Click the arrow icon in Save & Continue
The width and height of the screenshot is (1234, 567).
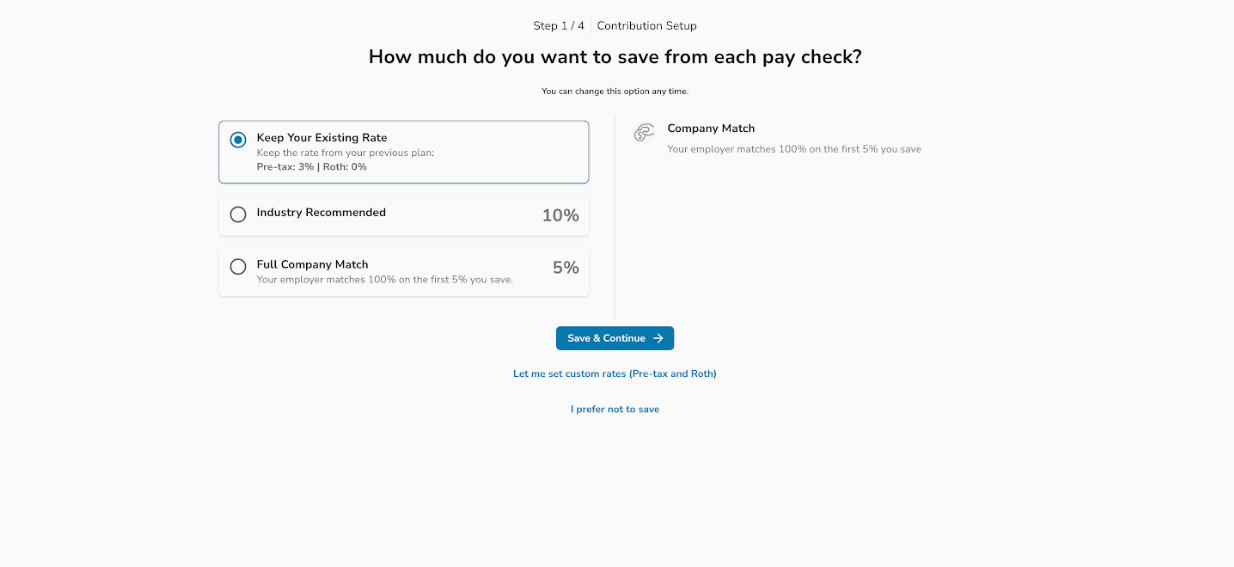point(658,338)
